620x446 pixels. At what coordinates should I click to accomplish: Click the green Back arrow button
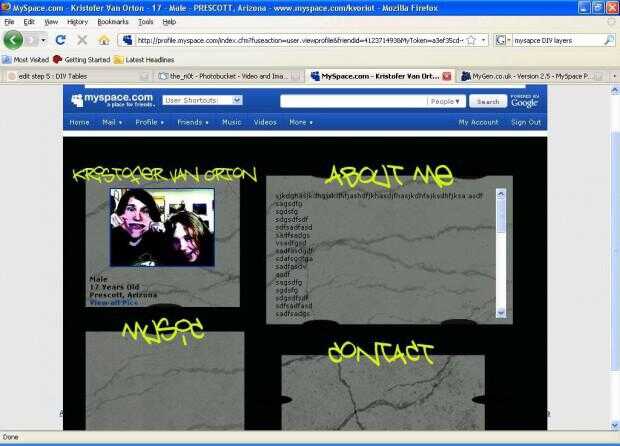pos(13,40)
